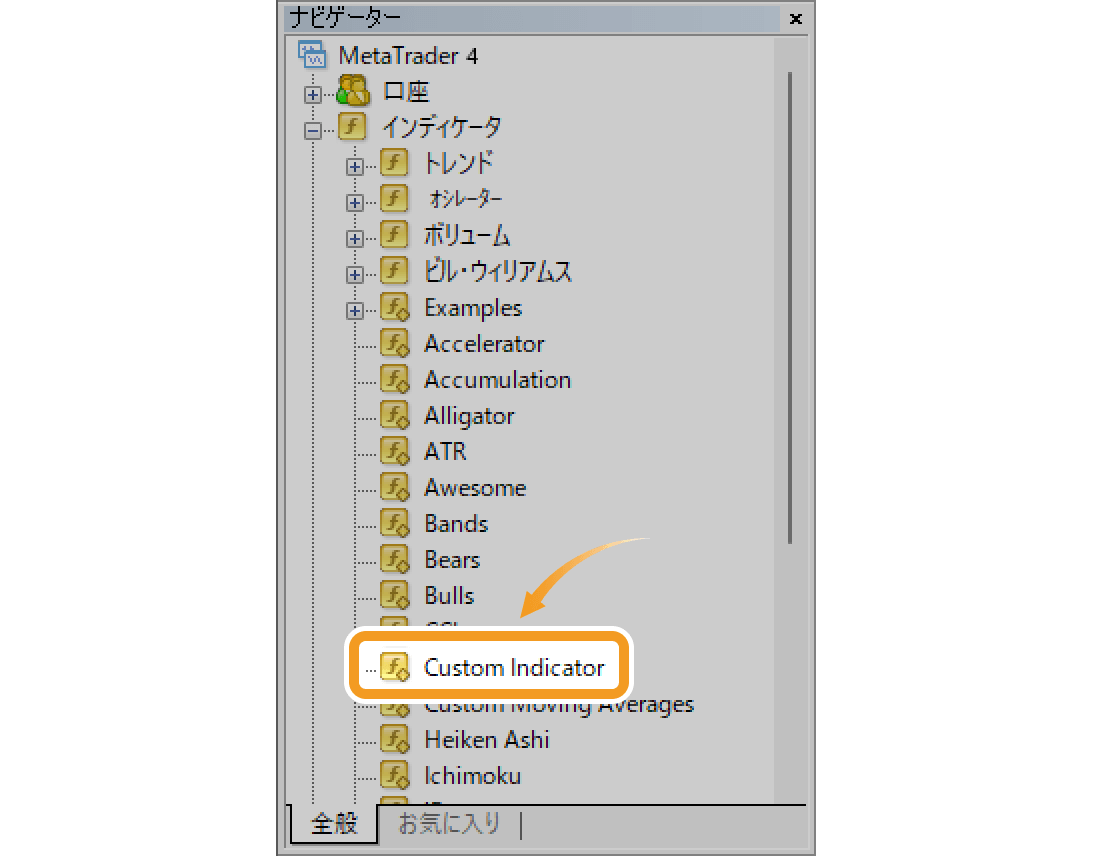Close the ナビゲーター panel
The height and width of the screenshot is (856, 1100).
pos(796,19)
